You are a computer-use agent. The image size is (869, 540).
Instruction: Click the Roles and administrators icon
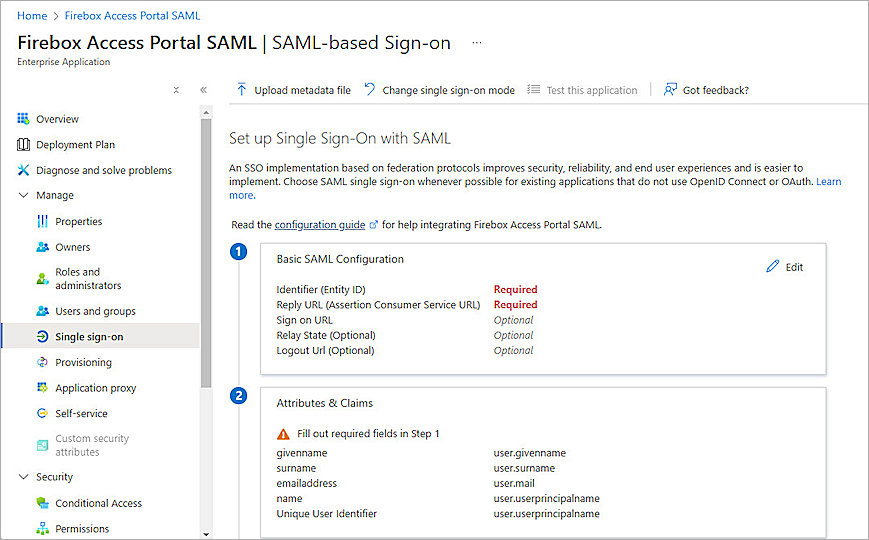[x=42, y=278]
